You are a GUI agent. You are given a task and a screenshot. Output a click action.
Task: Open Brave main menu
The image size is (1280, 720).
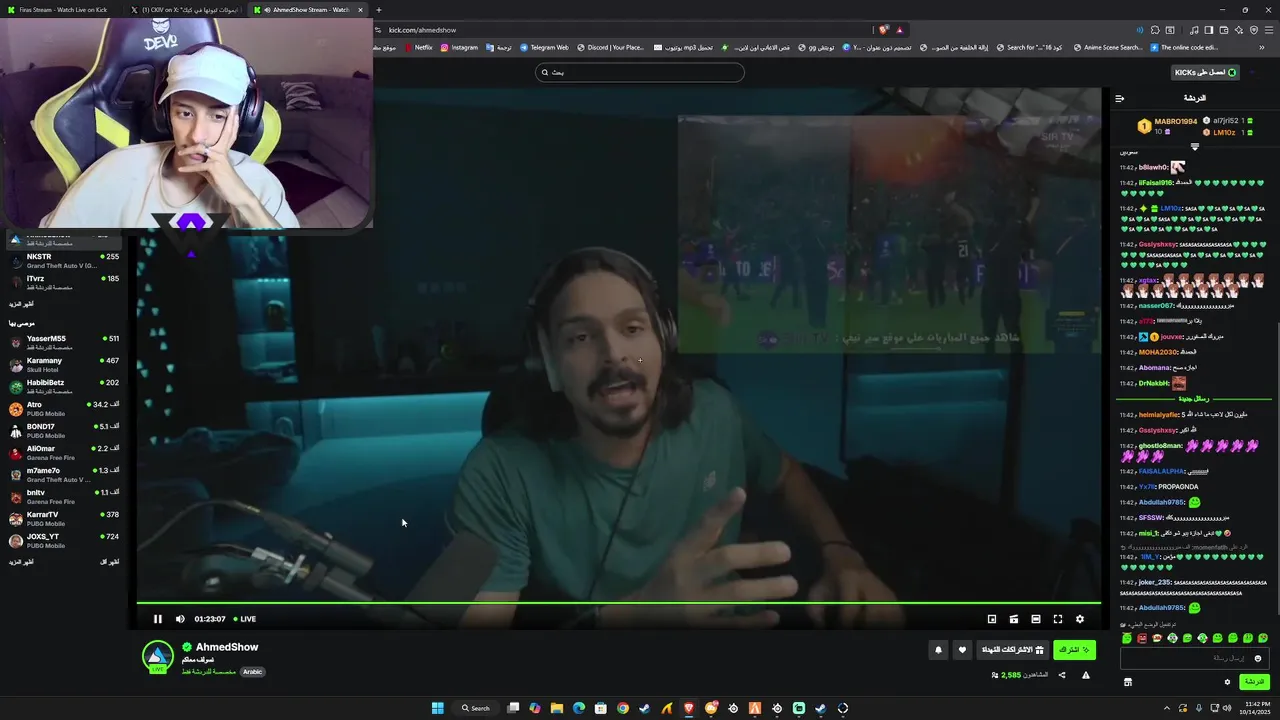1267,30
